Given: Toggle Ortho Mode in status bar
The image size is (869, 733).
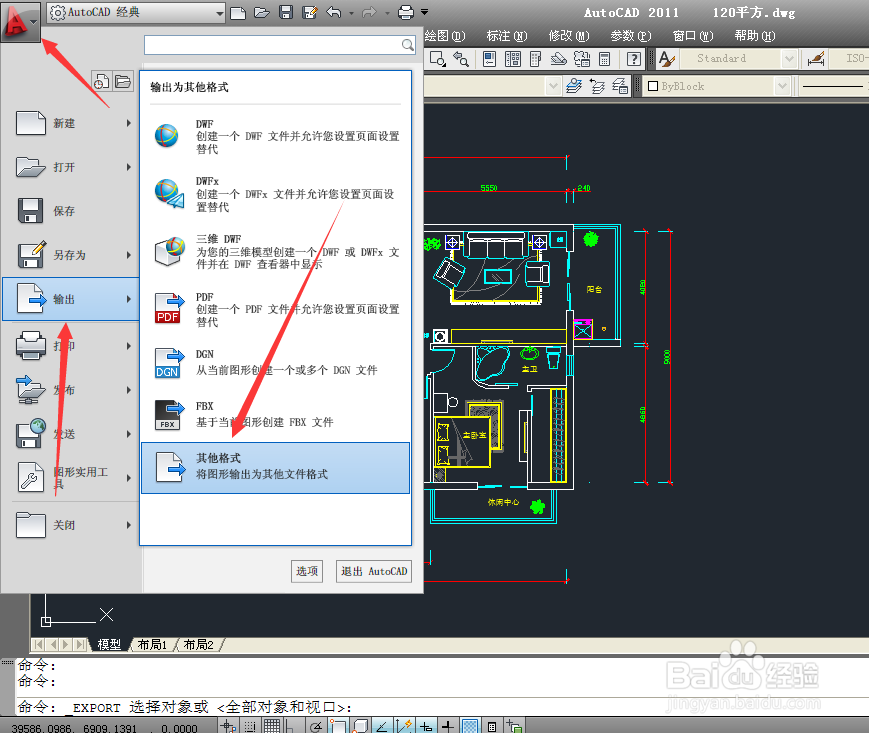Looking at the screenshot, I should pyautogui.click(x=292, y=726).
